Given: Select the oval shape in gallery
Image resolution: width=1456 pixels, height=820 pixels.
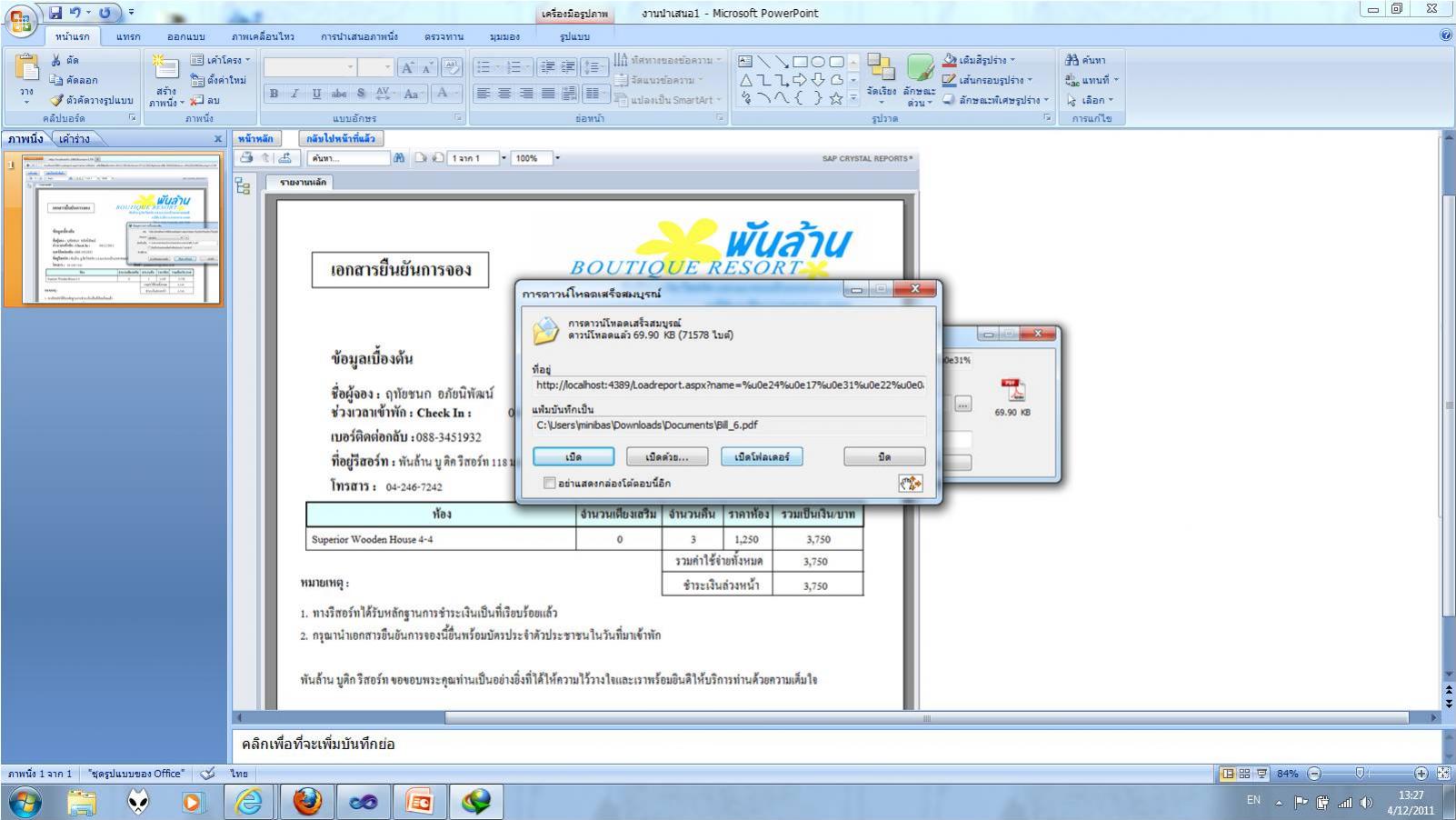Looking at the screenshot, I should tap(818, 62).
